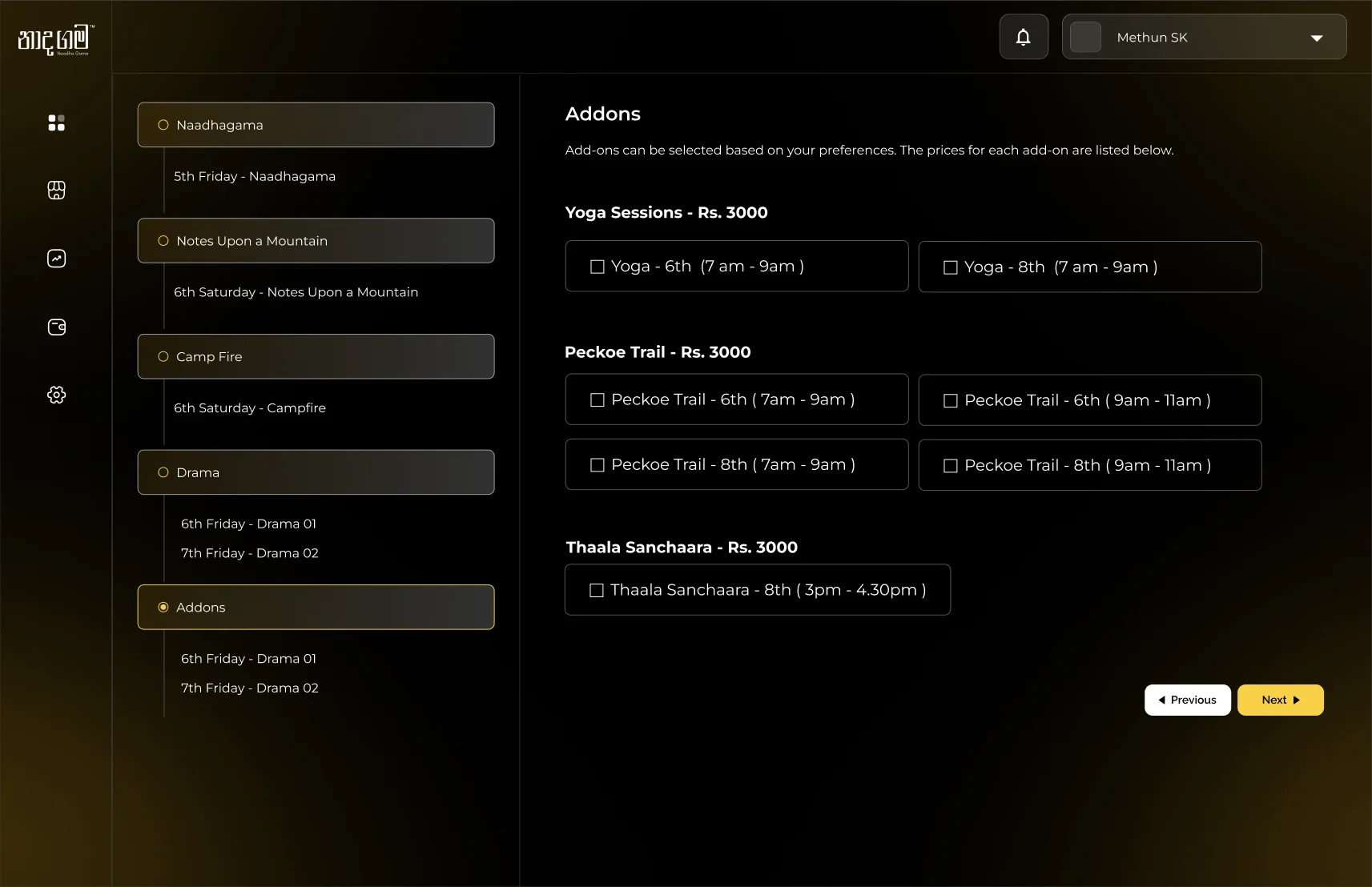
Task: Open the analytics chart icon in sidebar
Action: [56, 259]
